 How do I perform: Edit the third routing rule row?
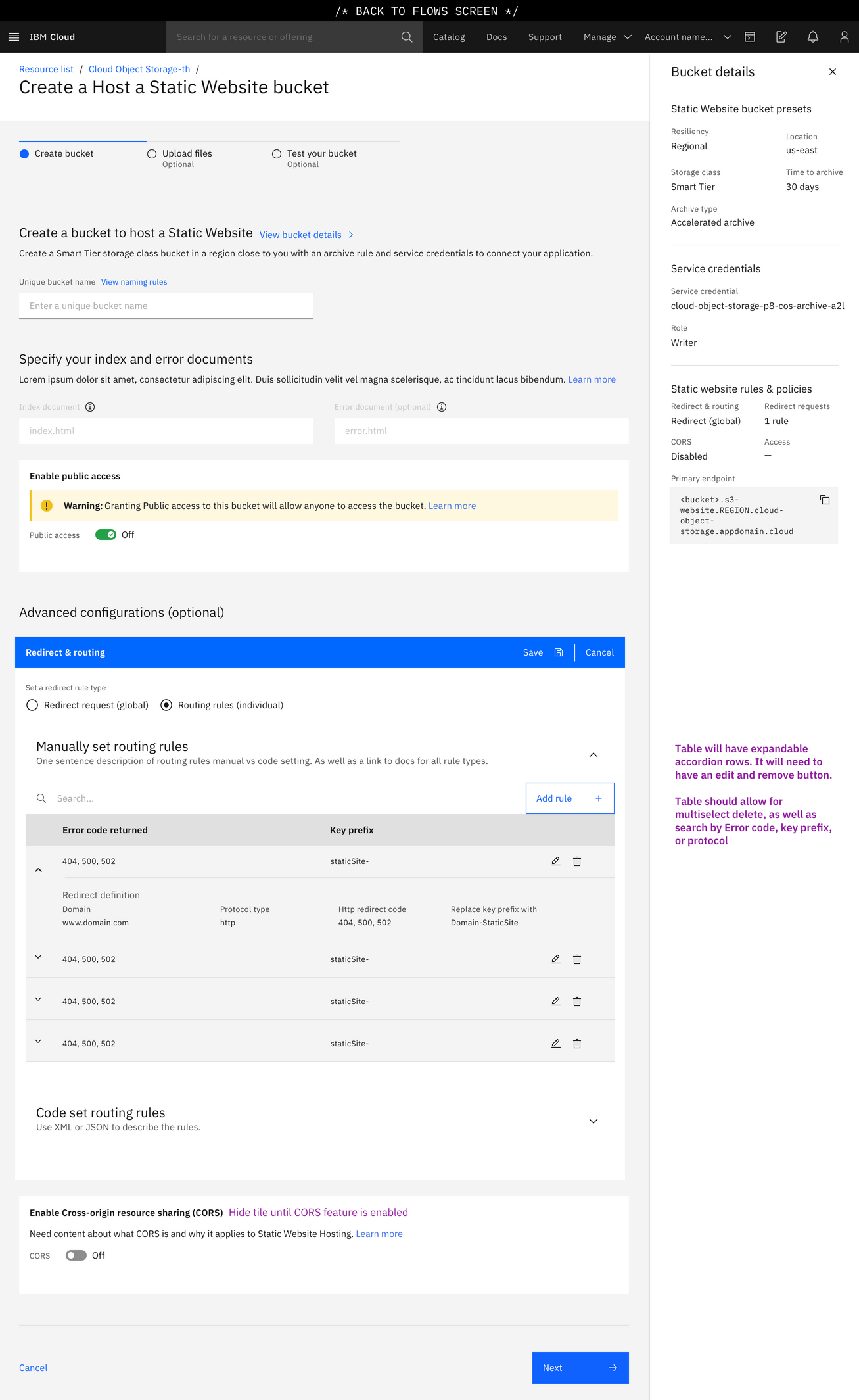pyautogui.click(x=556, y=1002)
